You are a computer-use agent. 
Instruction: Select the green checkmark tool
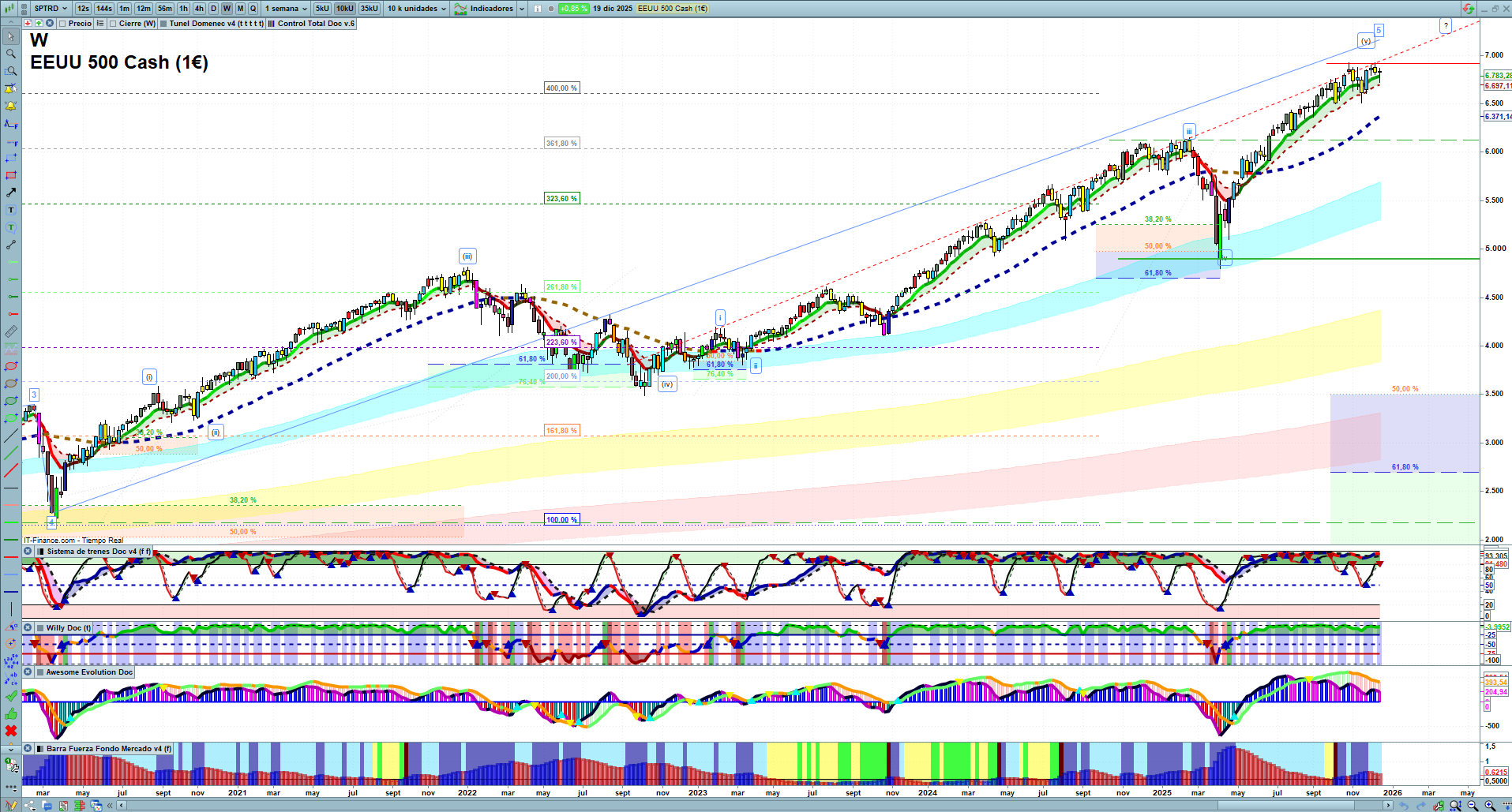point(11,696)
